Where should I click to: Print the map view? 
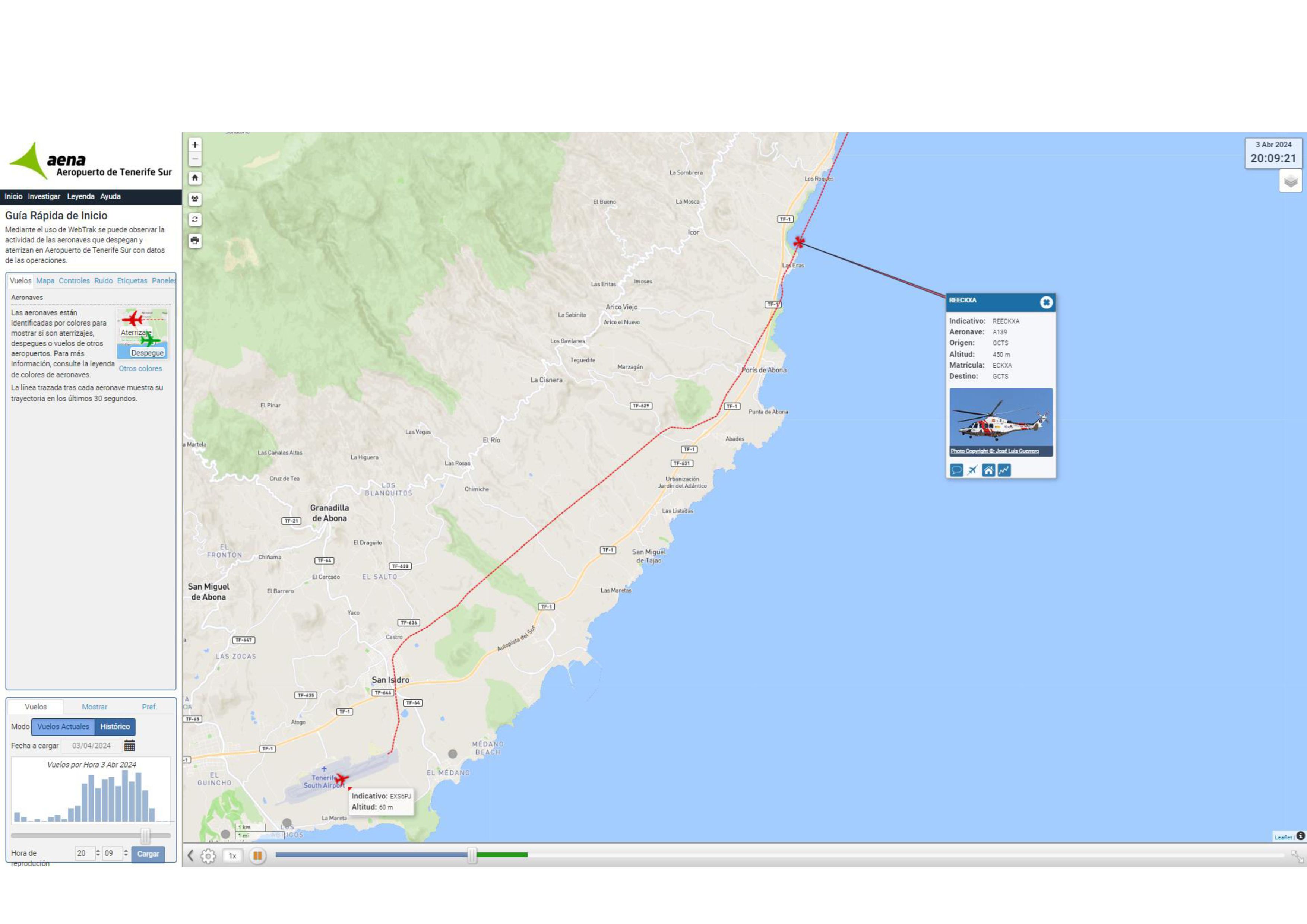(195, 241)
